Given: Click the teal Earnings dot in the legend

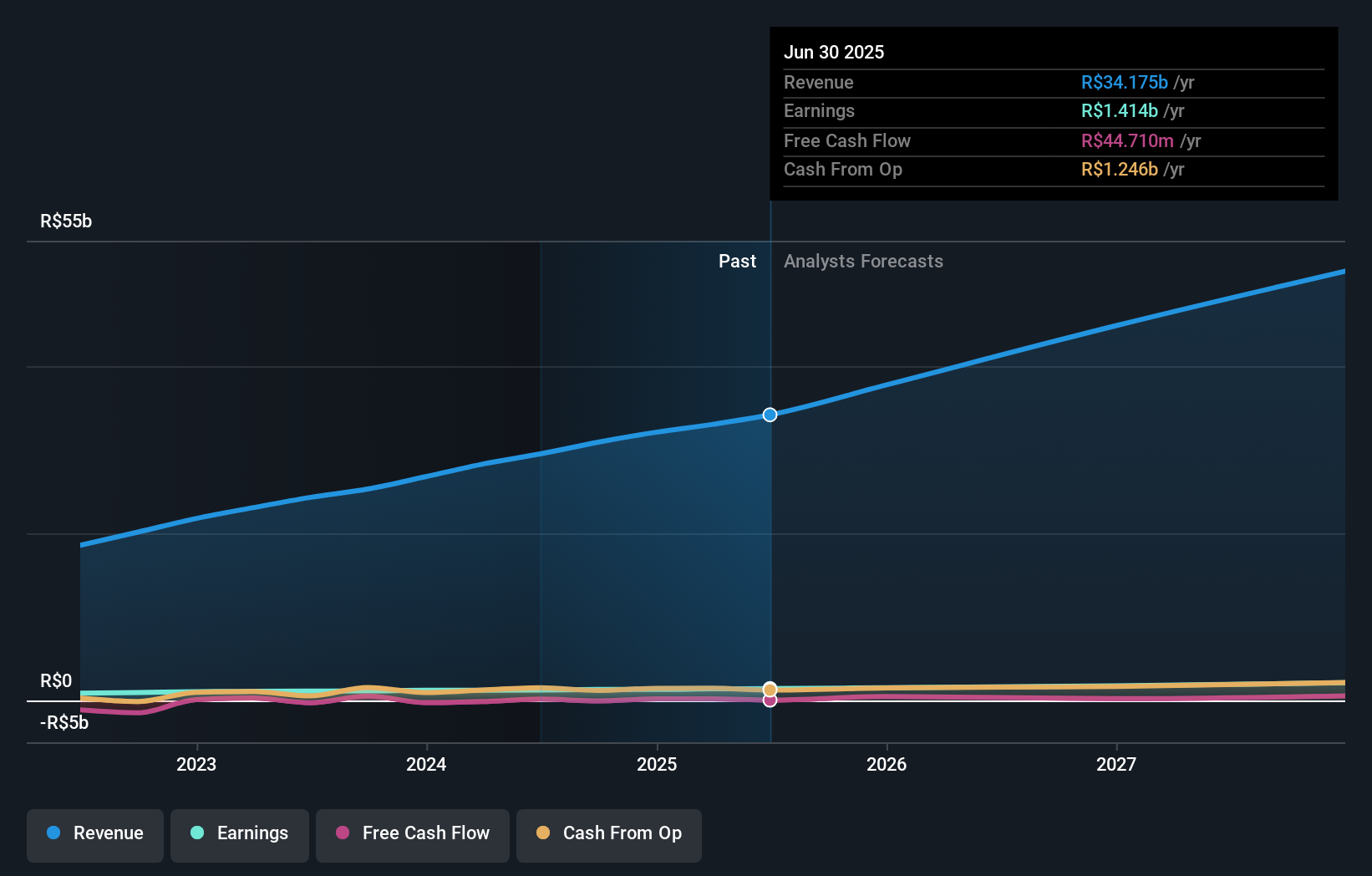Looking at the screenshot, I should pos(198,833).
